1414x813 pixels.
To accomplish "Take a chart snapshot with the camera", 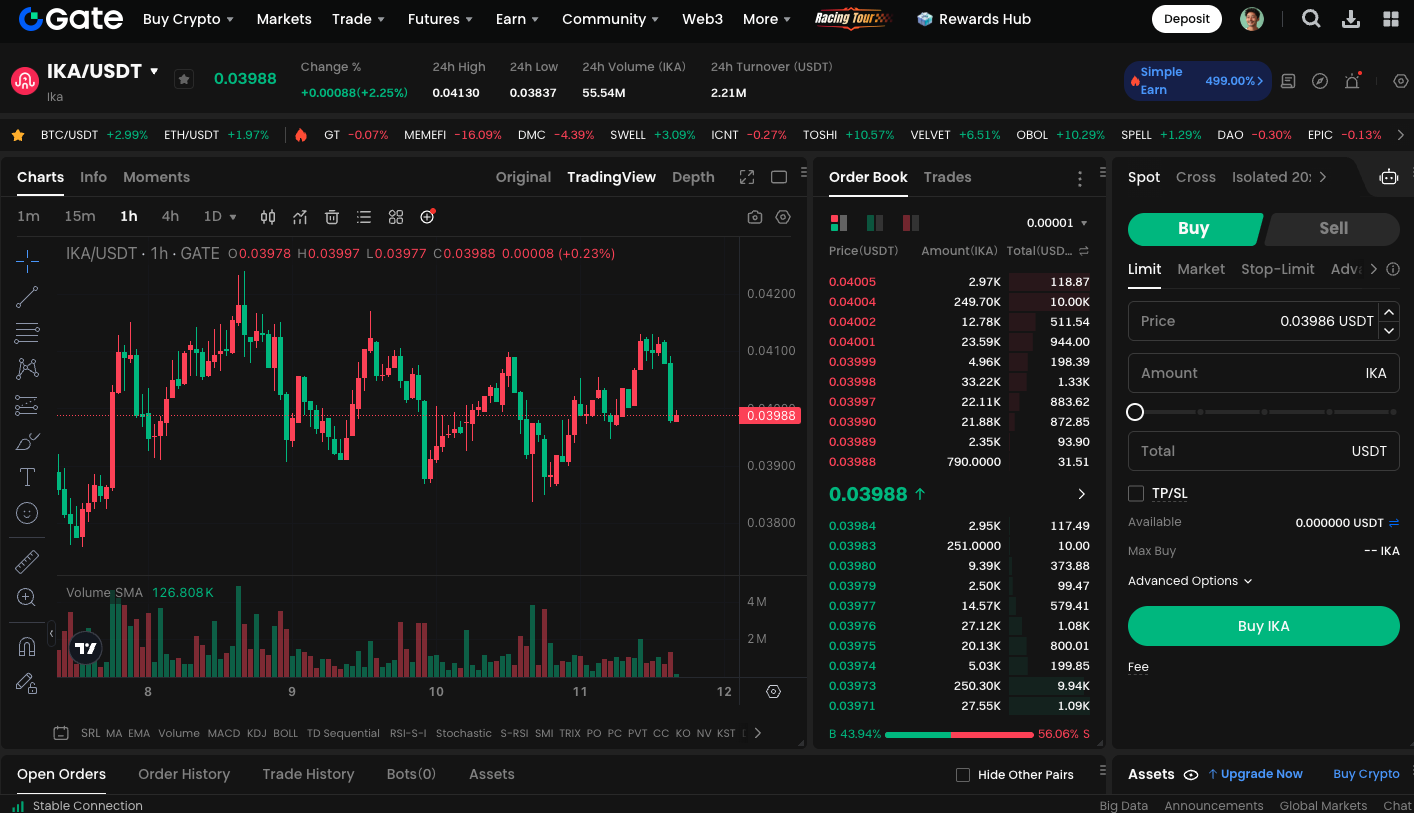I will point(755,217).
